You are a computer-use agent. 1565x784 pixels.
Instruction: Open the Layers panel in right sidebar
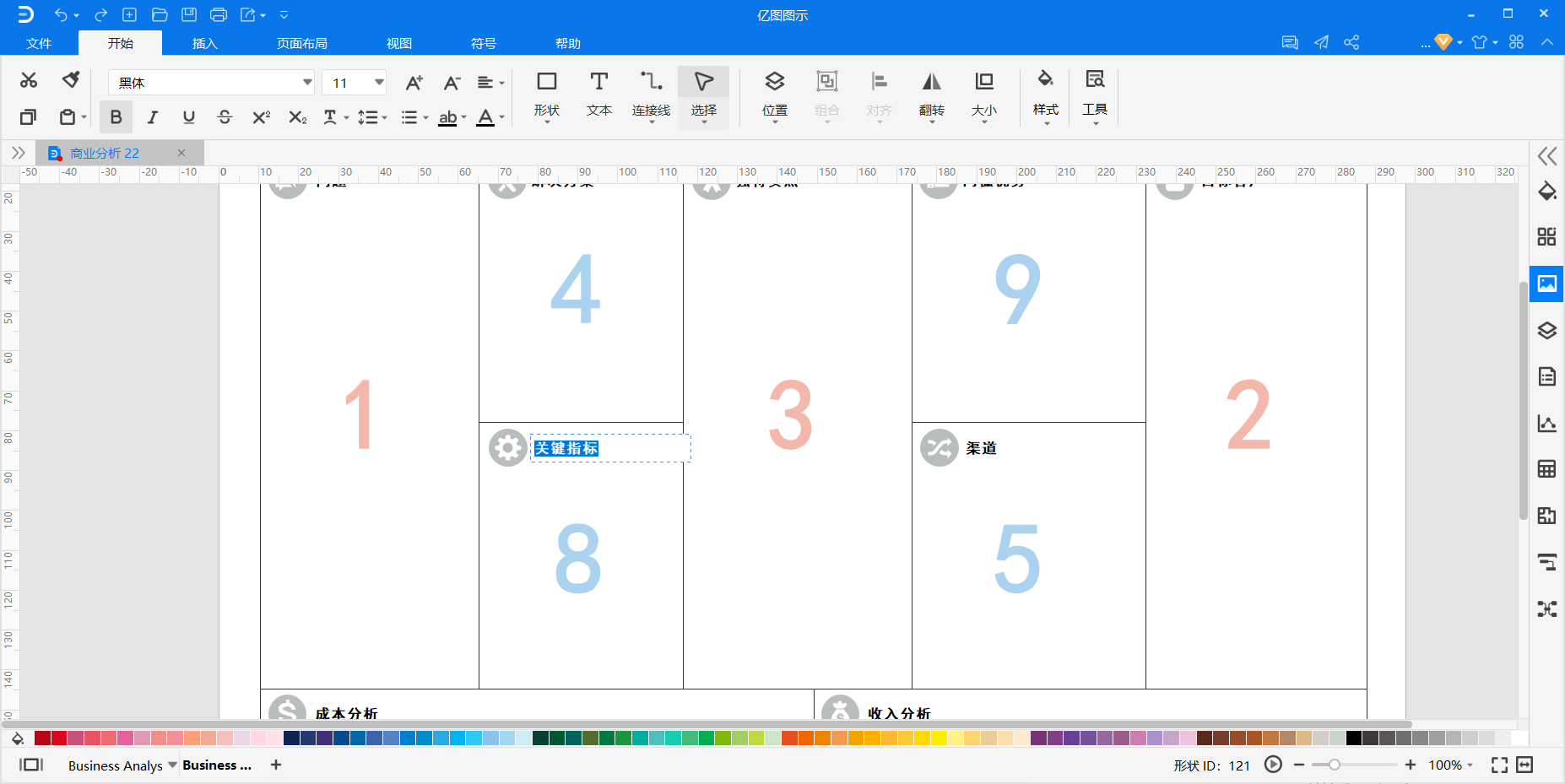tap(1546, 330)
